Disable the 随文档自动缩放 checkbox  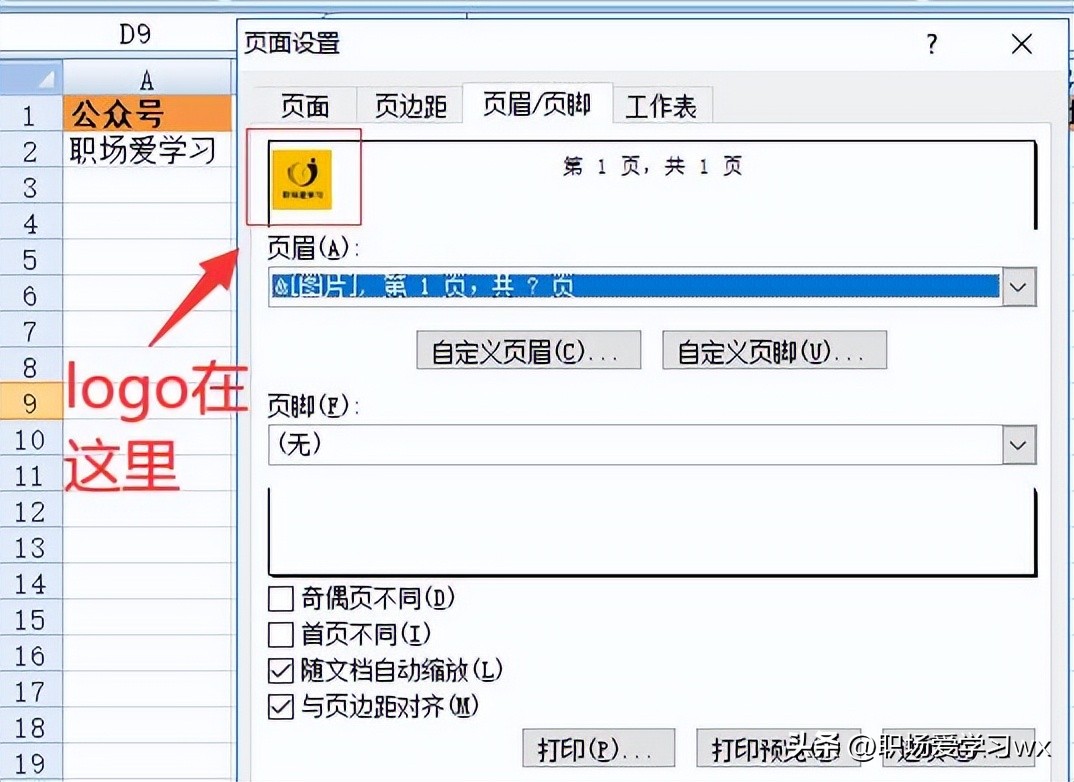pos(279,673)
